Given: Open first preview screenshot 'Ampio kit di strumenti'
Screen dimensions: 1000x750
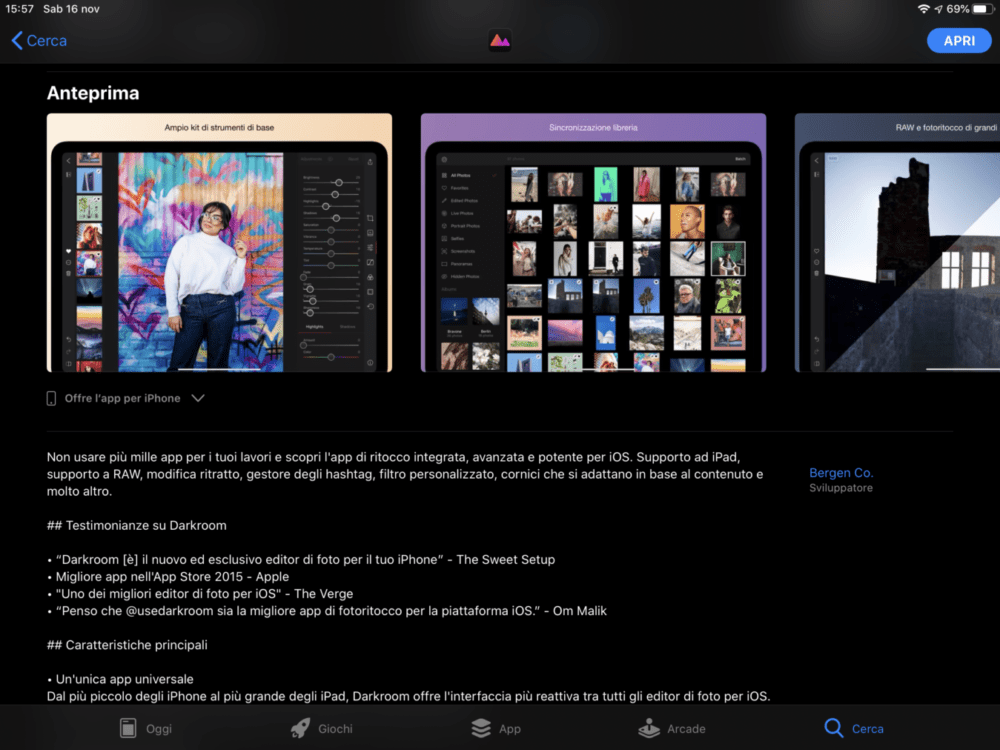Looking at the screenshot, I should [219, 242].
